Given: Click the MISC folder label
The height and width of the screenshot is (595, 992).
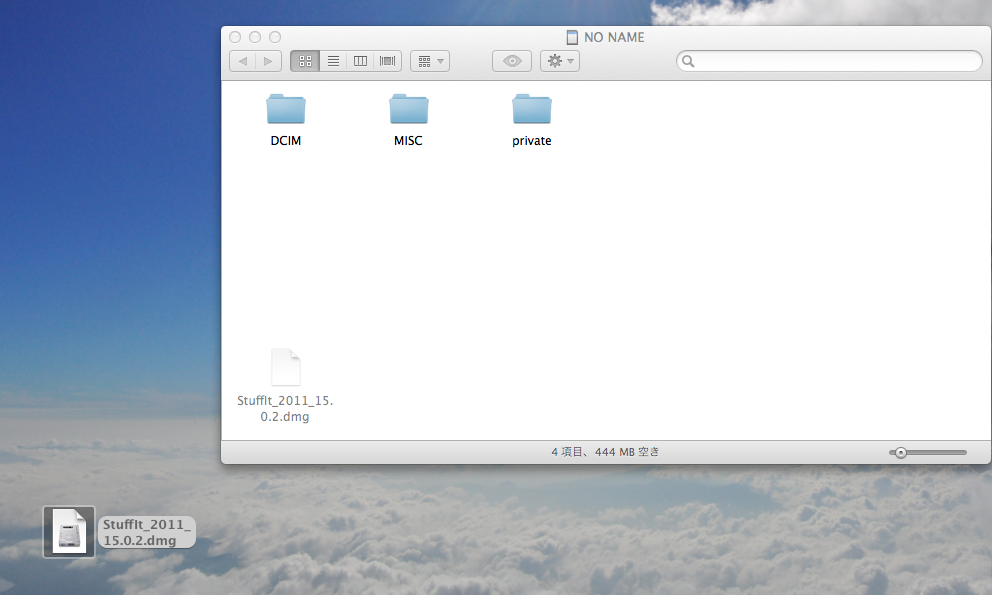Looking at the screenshot, I should (408, 141).
